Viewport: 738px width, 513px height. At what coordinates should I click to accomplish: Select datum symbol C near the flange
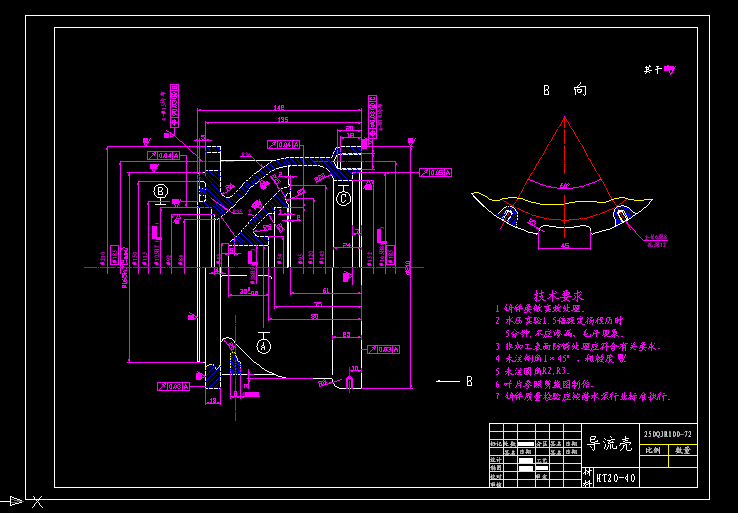(343, 198)
